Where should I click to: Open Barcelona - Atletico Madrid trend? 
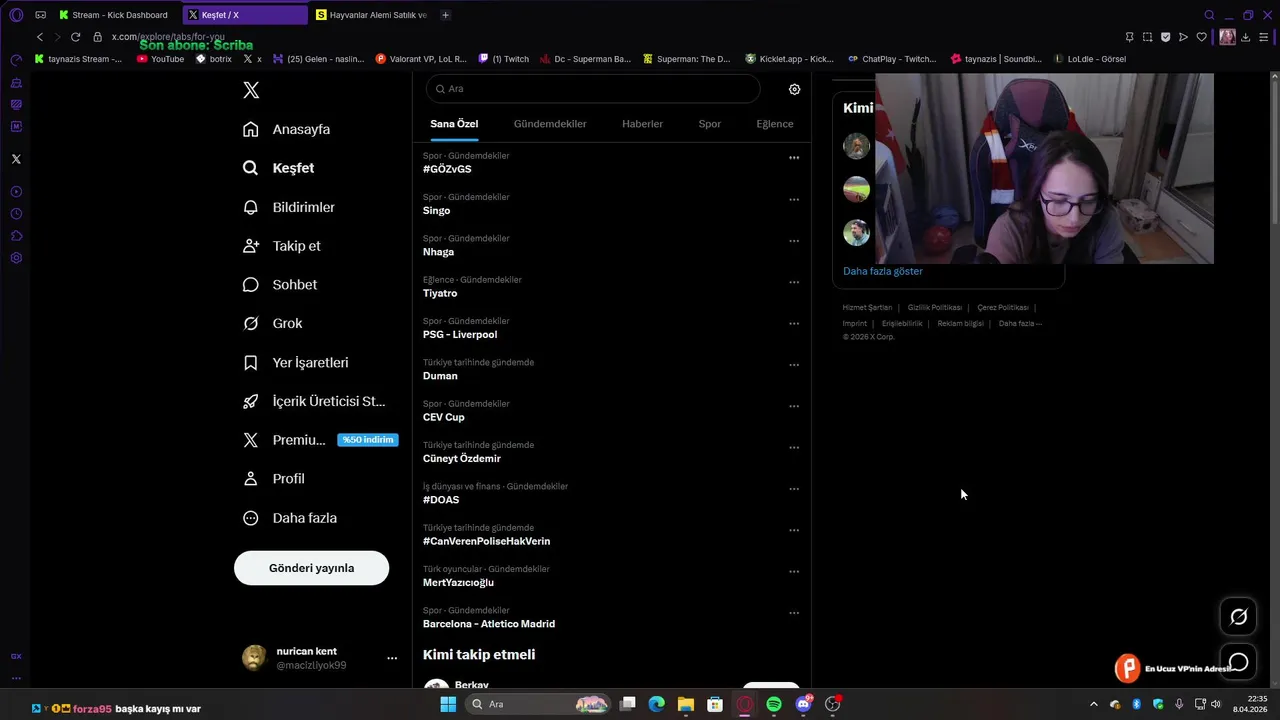click(489, 624)
